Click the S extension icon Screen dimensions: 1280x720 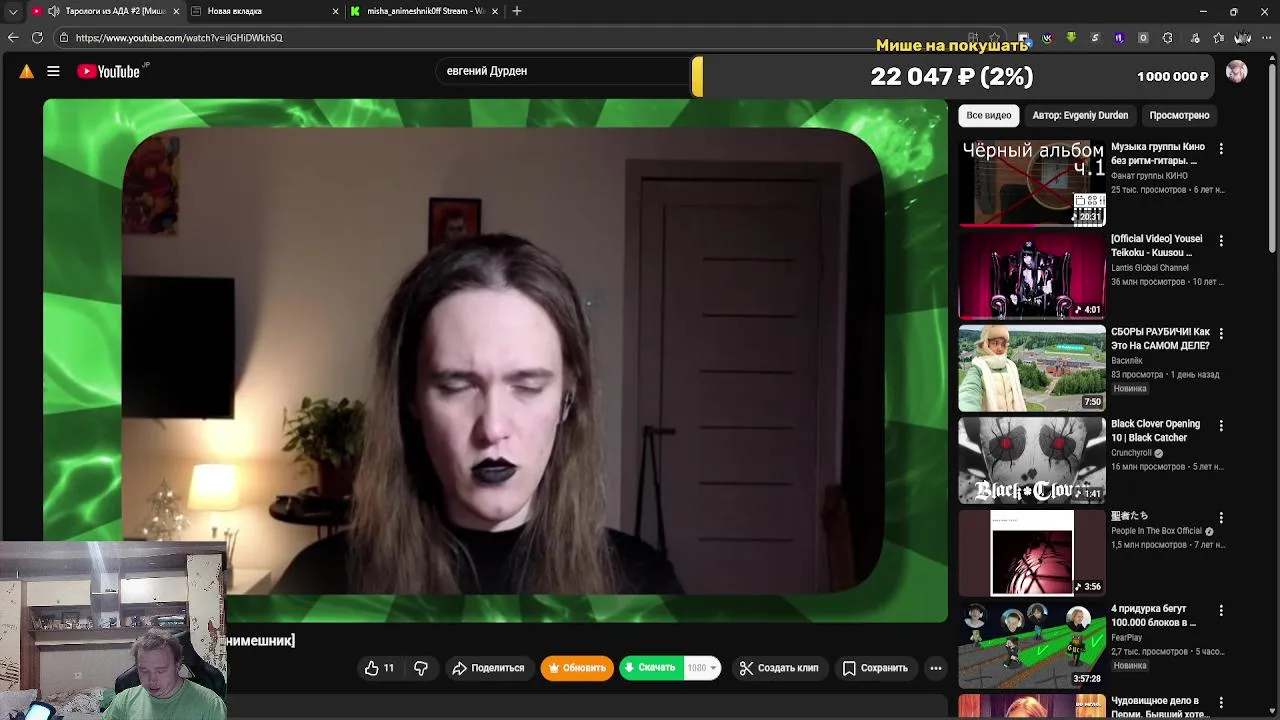(1095, 38)
